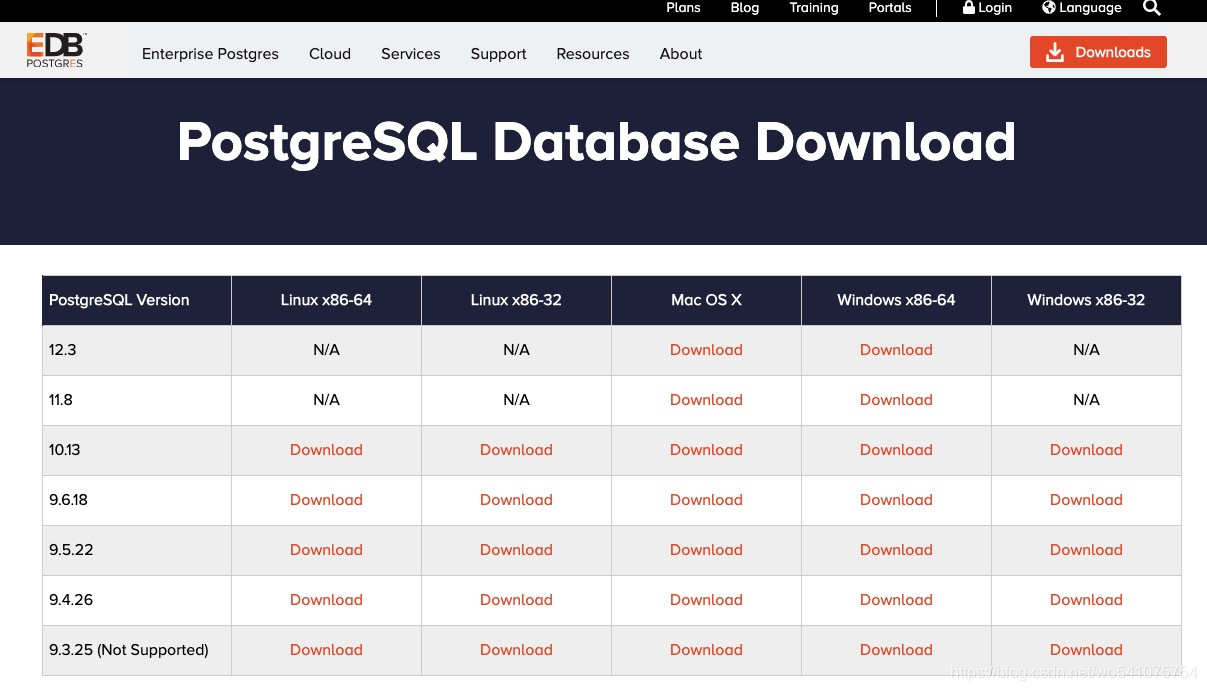1207x691 pixels.
Task: Open the Cloud menu
Action: (x=330, y=54)
